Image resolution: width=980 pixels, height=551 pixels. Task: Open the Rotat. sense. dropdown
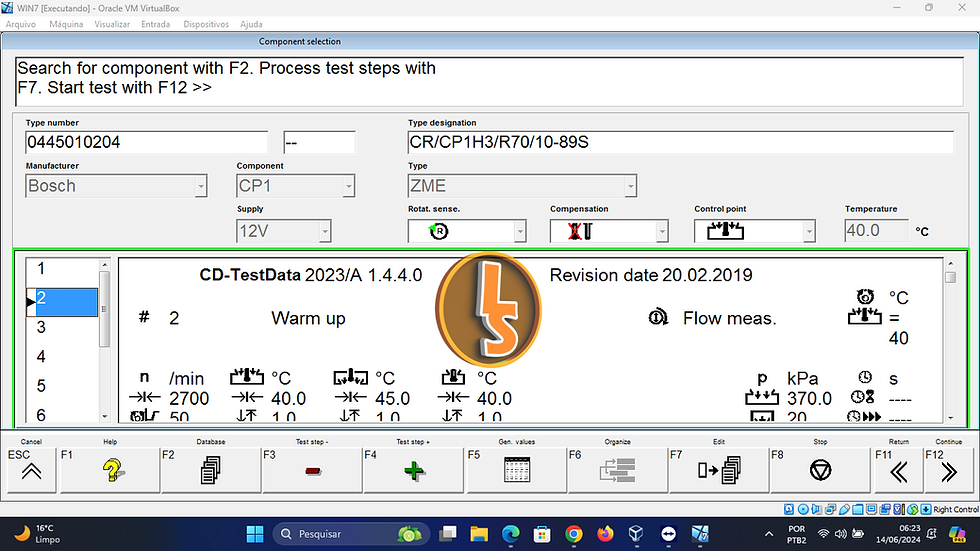[x=520, y=231]
